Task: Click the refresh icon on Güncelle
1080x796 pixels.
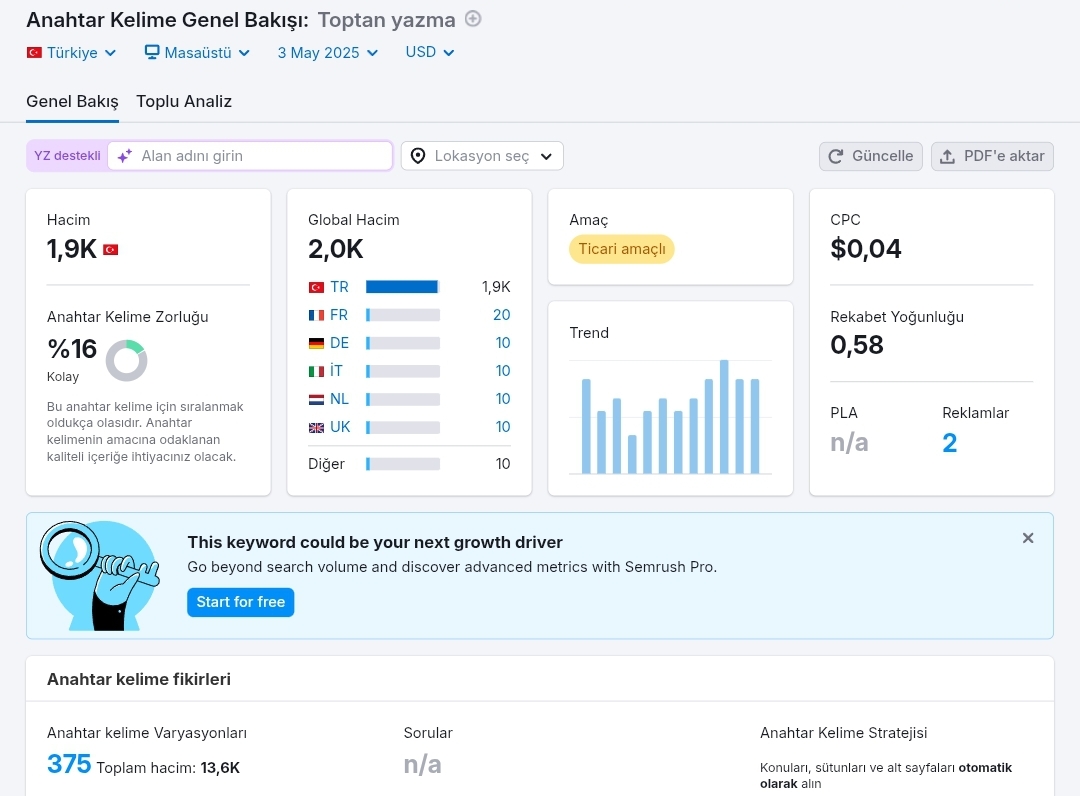Action: tap(835, 156)
